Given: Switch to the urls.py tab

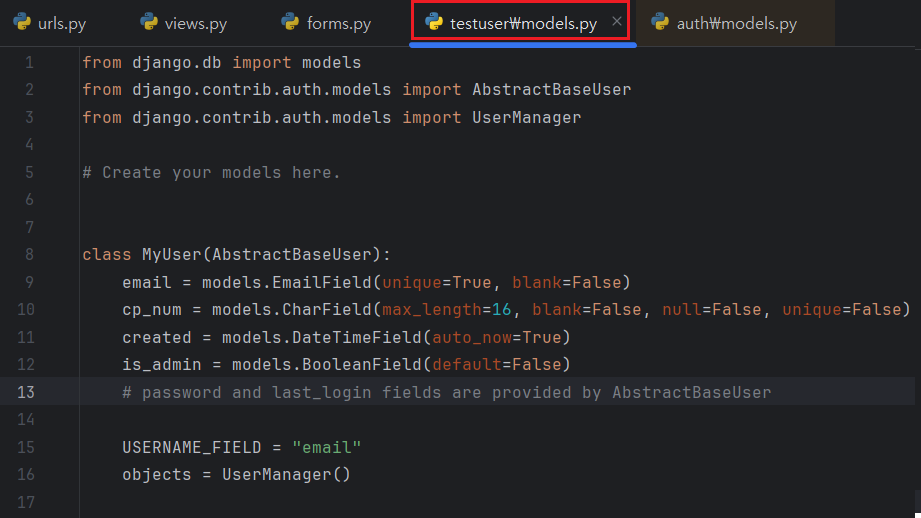Looking at the screenshot, I should click(x=61, y=23).
